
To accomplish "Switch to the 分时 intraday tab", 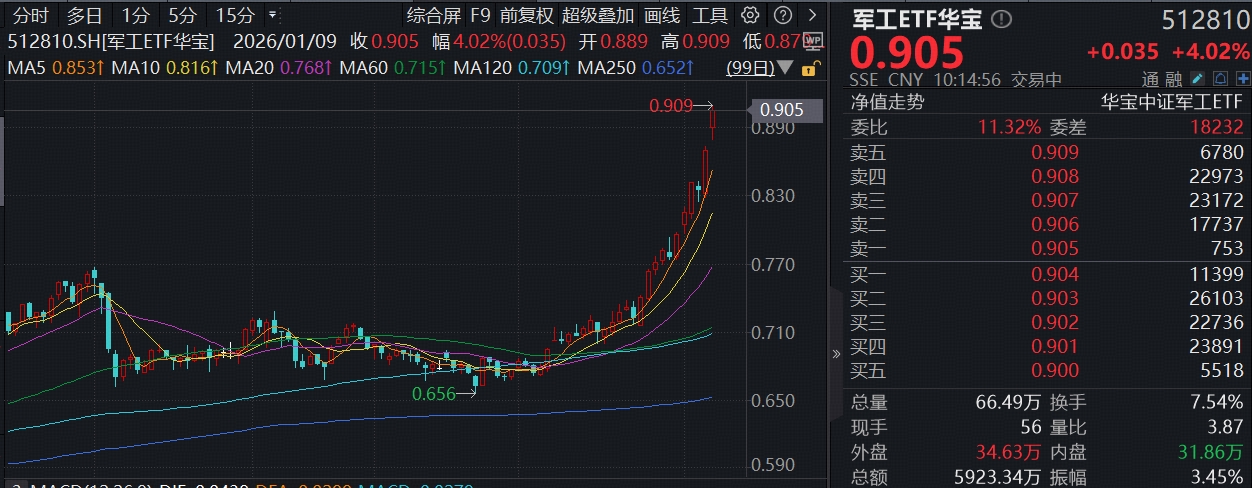I will pyautogui.click(x=30, y=15).
